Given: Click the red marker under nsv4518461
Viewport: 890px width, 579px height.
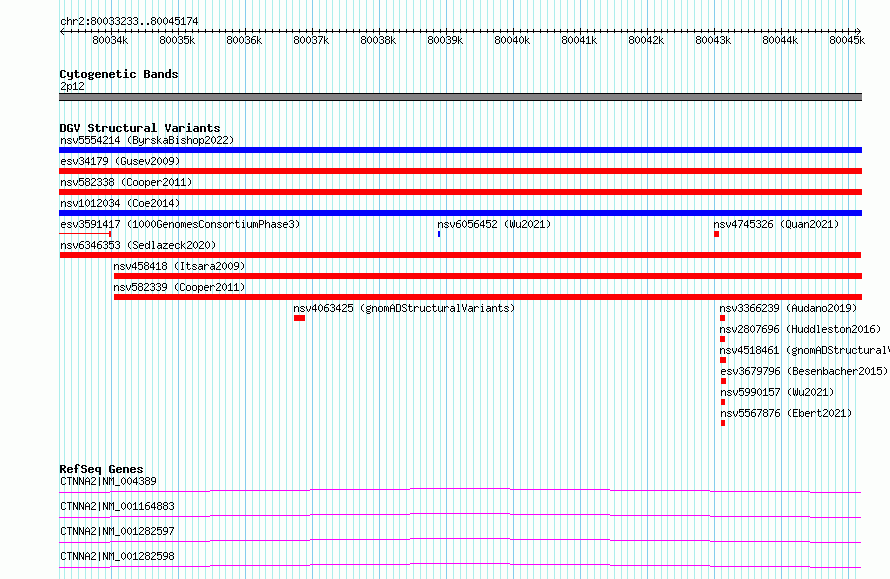Looking at the screenshot, I should pos(723,360).
